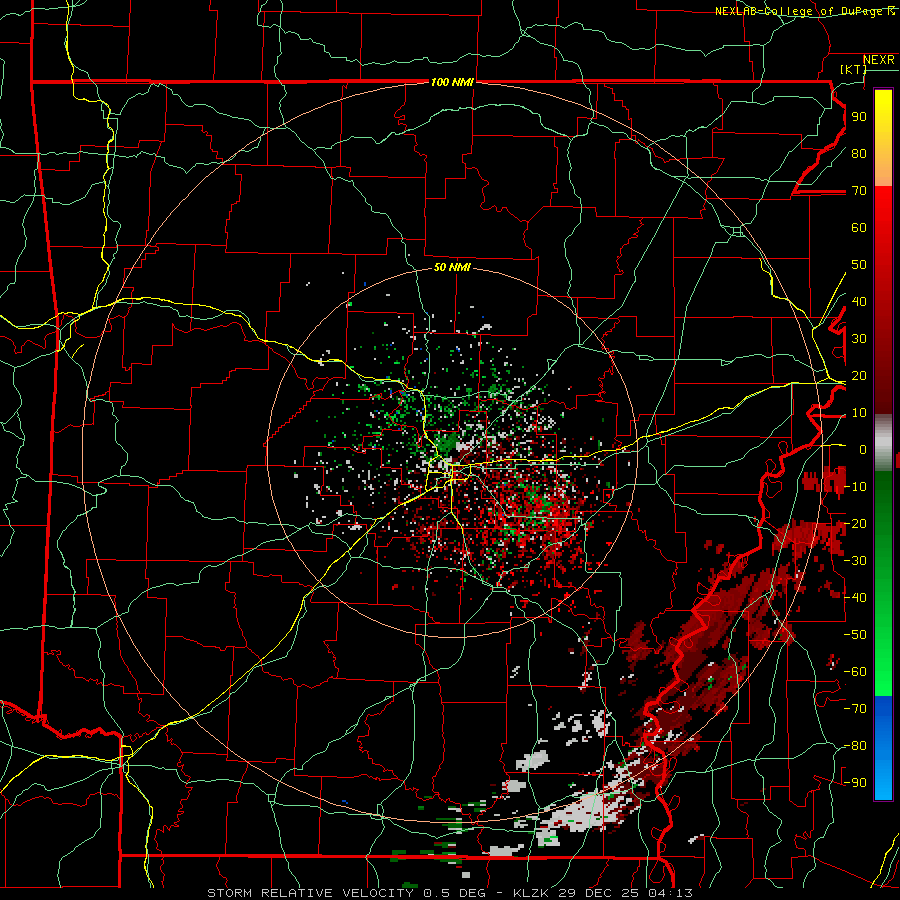Click the '100 NMI' range ring label
Screen dimensions: 900x900
coord(452,82)
